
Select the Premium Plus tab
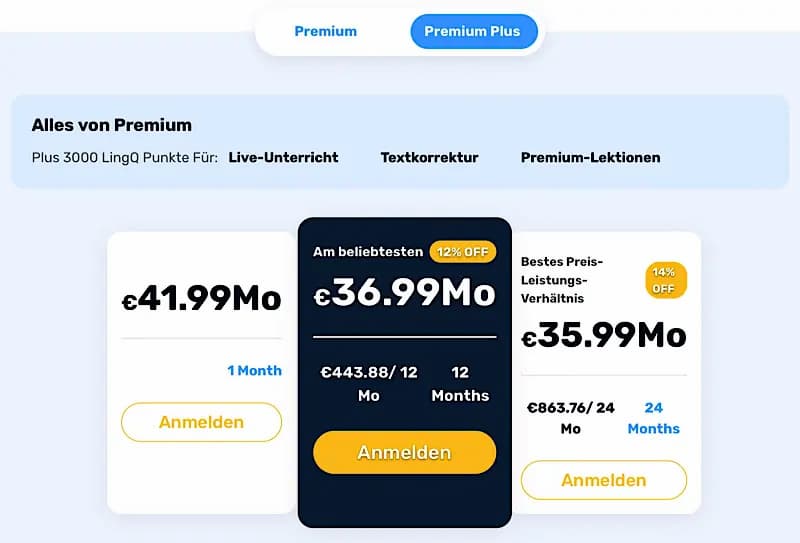(472, 31)
